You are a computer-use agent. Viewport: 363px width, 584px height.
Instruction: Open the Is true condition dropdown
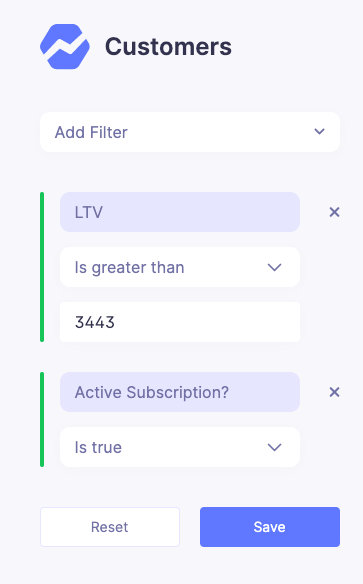[x=180, y=447]
